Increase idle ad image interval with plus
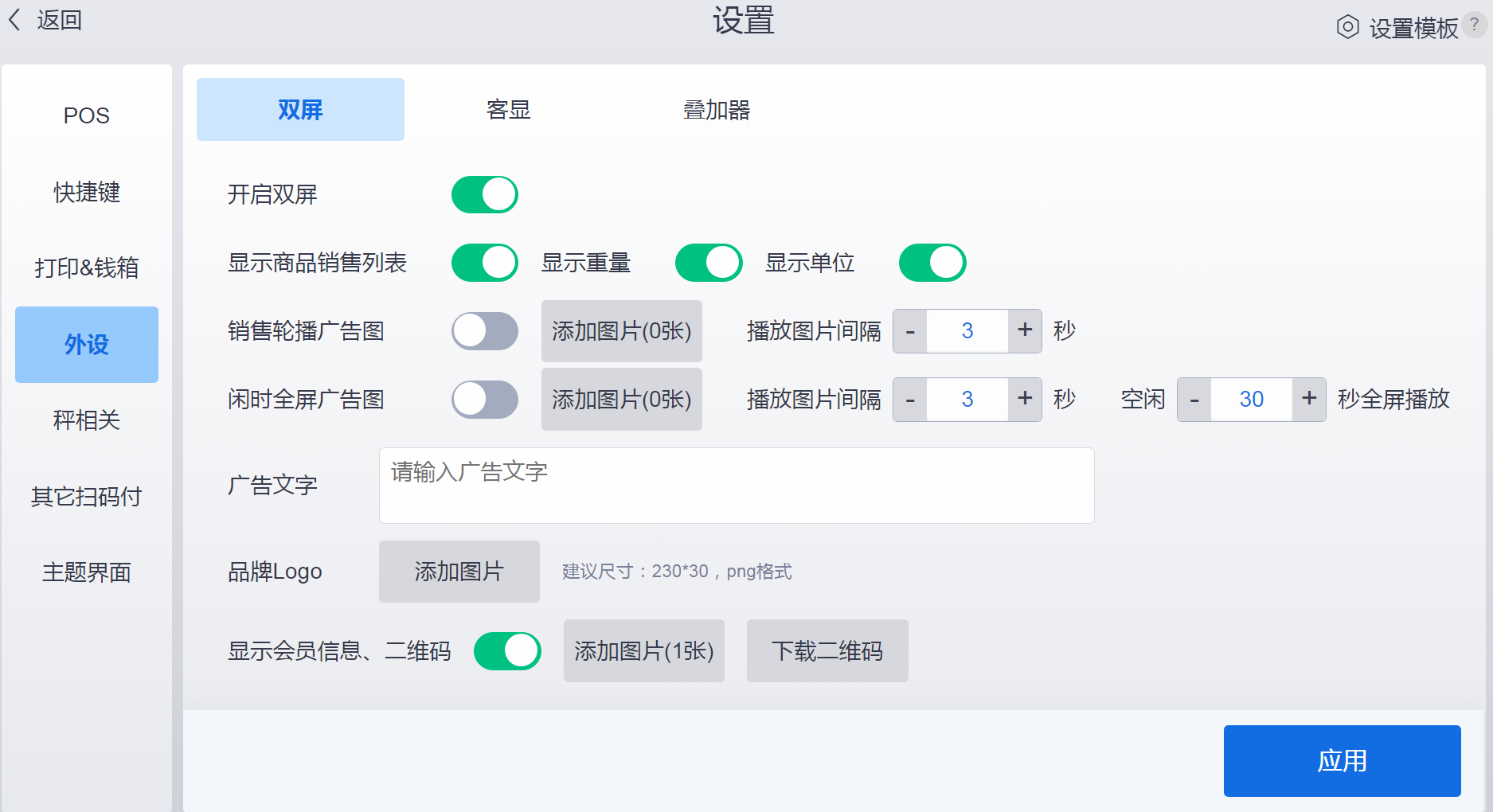Screen dimensions: 1493x812 [1025, 399]
